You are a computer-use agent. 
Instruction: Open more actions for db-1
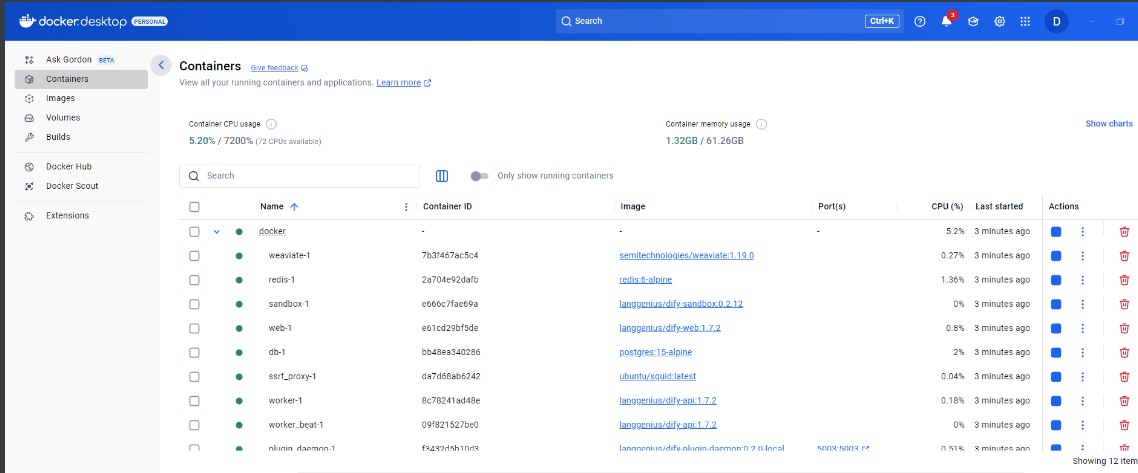coord(1082,353)
